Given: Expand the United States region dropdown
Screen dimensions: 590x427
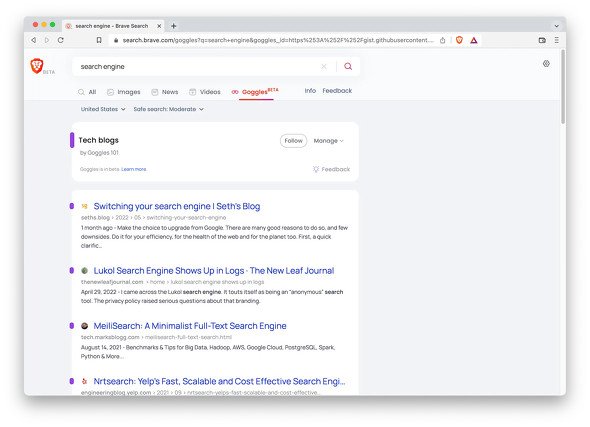Looking at the screenshot, I should (x=103, y=109).
